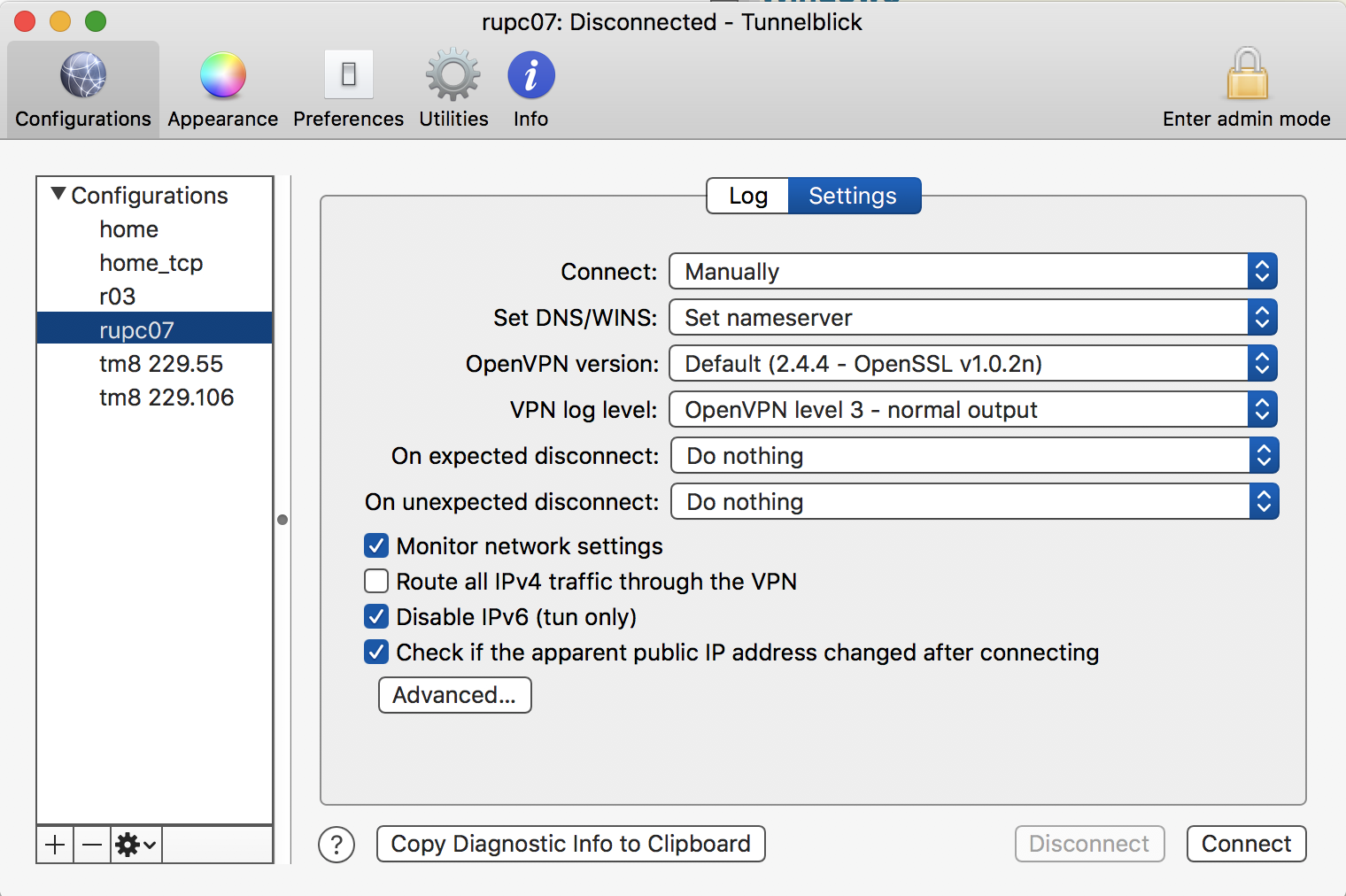This screenshot has width=1346, height=896.
Task: Open the Appearance color wheel pane
Action: click(222, 89)
